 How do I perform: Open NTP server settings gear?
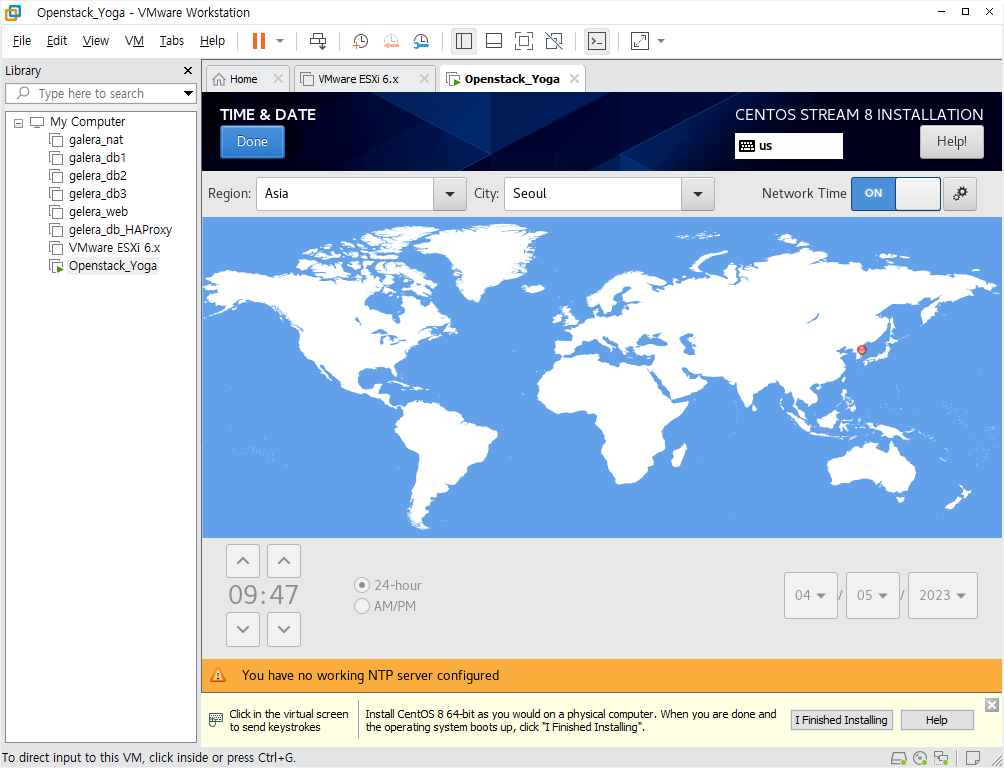pos(959,193)
